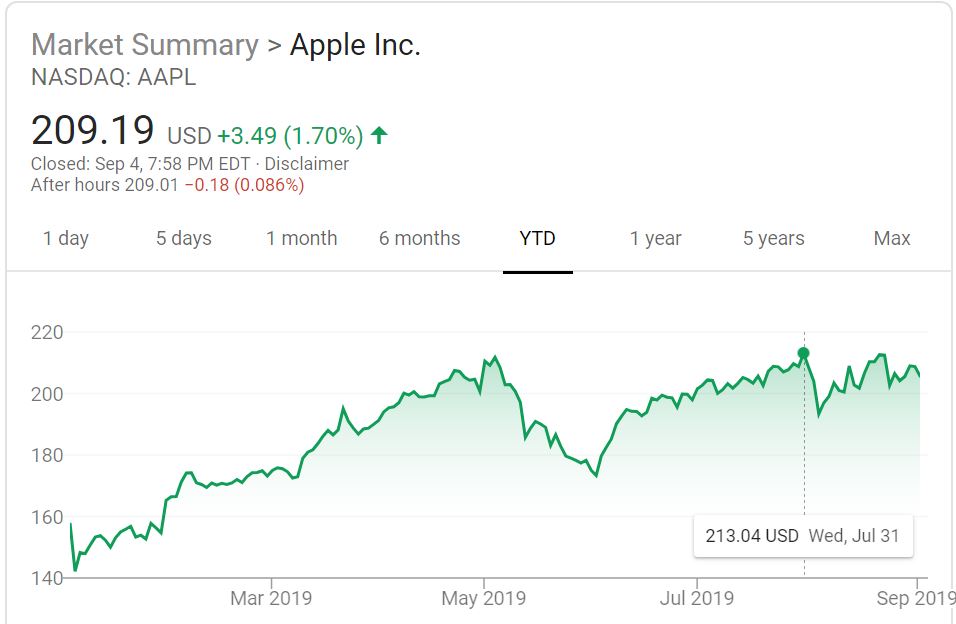The image size is (956, 624).
Task: Click the Jul 2019 axis label
Action: tap(697, 598)
